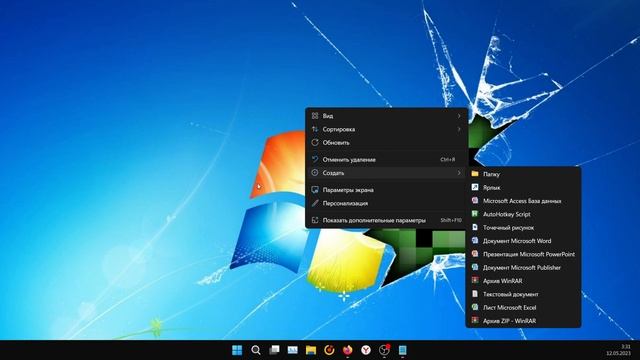Open taskbar Search magnifier
Image resolution: width=640 pixels, height=360 pixels.
coord(256,350)
